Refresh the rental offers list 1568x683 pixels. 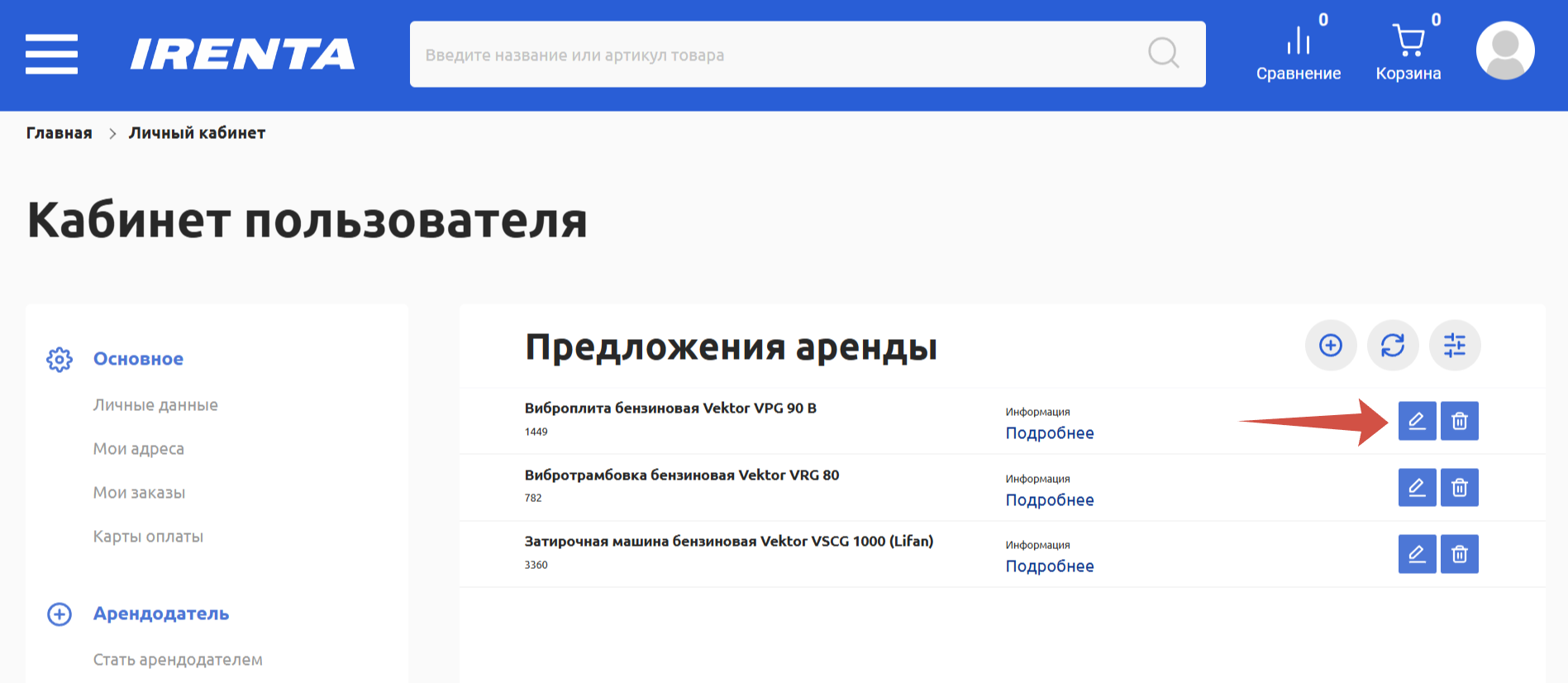pos(1392,346)
